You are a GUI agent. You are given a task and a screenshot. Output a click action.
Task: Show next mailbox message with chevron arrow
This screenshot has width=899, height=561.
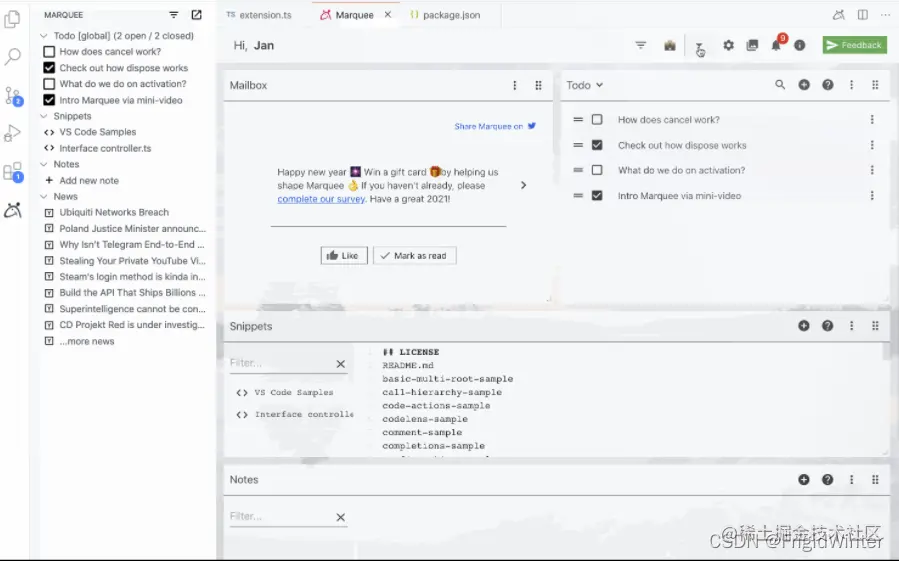523,185
